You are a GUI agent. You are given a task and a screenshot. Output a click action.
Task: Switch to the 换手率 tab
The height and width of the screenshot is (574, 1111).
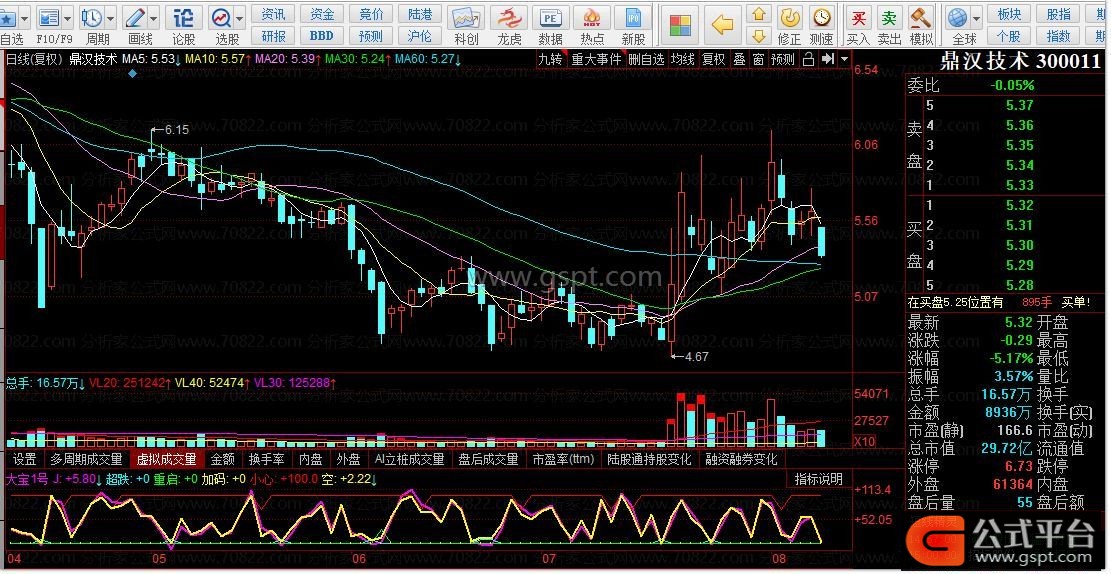click(266, 459)
